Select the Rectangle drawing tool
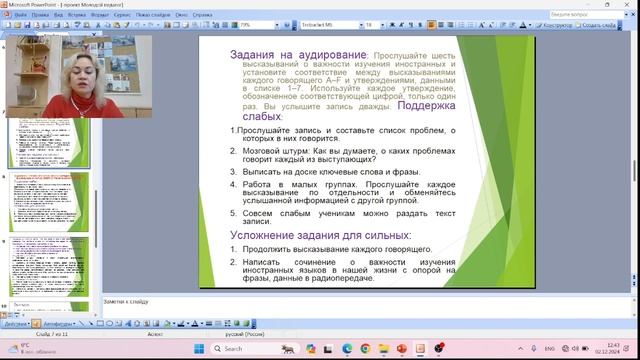The image size is (640, 360). tap(100, 324)
